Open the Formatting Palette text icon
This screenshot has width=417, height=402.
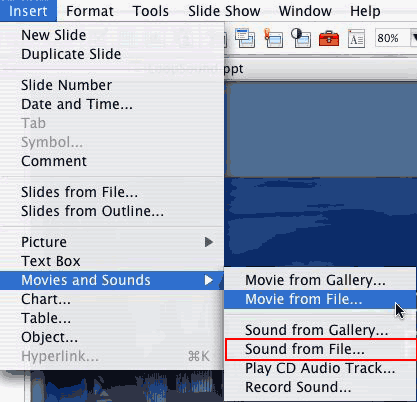point(356,39)
